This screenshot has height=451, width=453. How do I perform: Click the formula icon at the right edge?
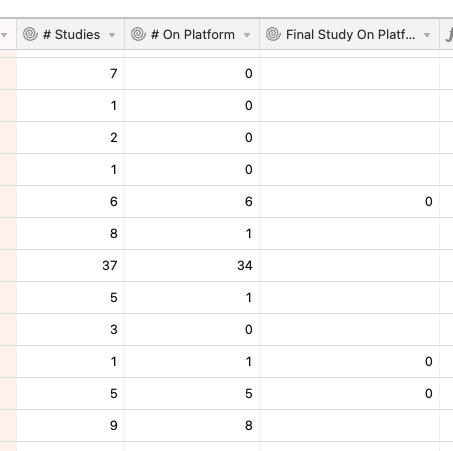[x=449, y=35]
